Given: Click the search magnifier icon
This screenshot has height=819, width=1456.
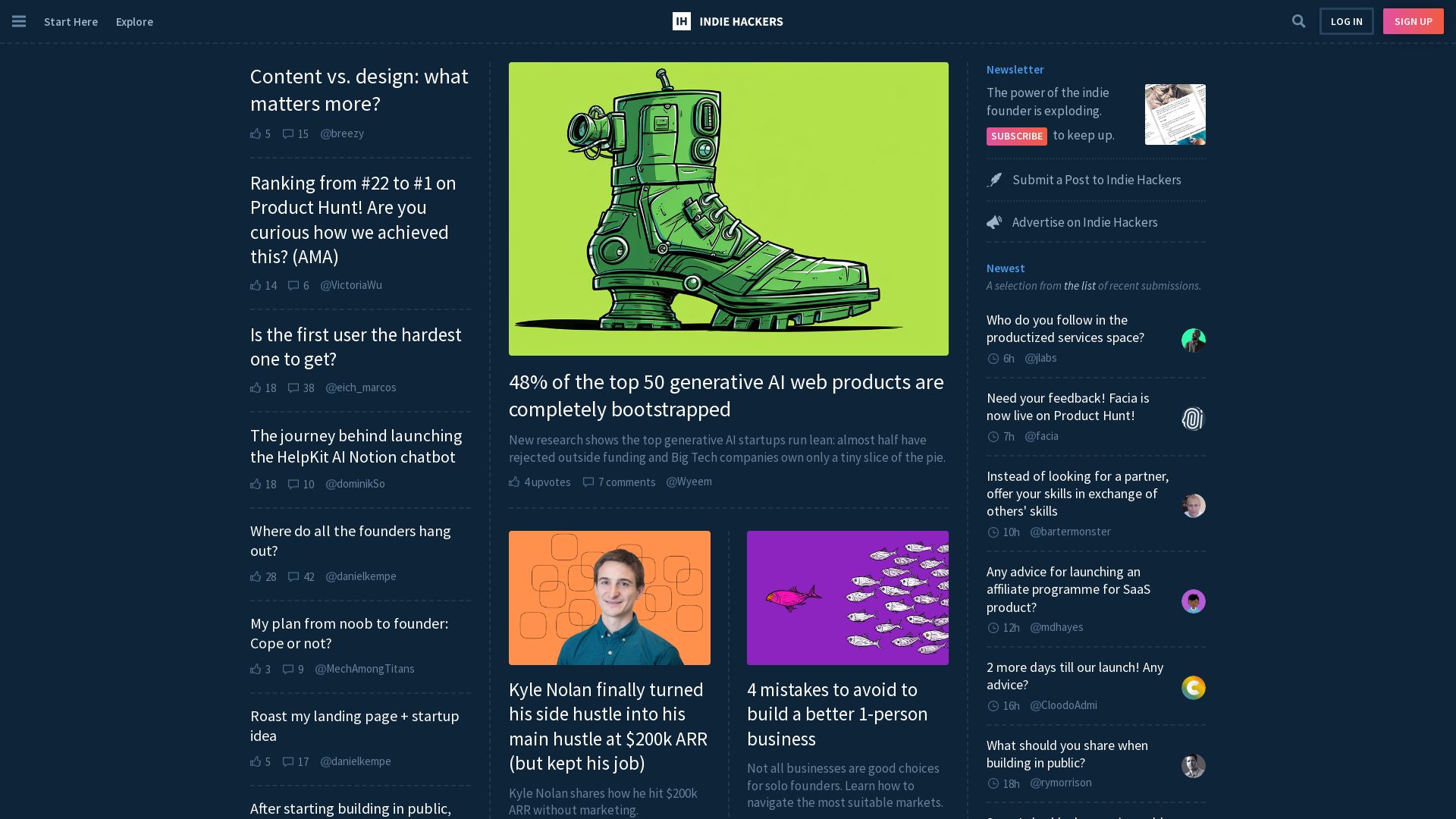Looking at the screenshot, I should 1298,21.
